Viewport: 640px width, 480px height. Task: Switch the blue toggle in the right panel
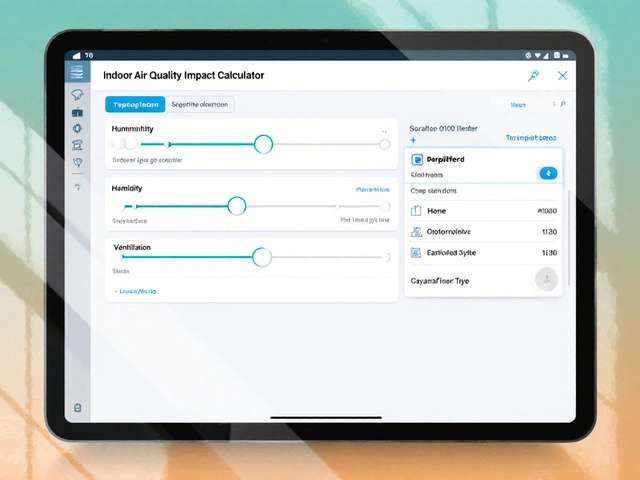(x=547, y=173)
